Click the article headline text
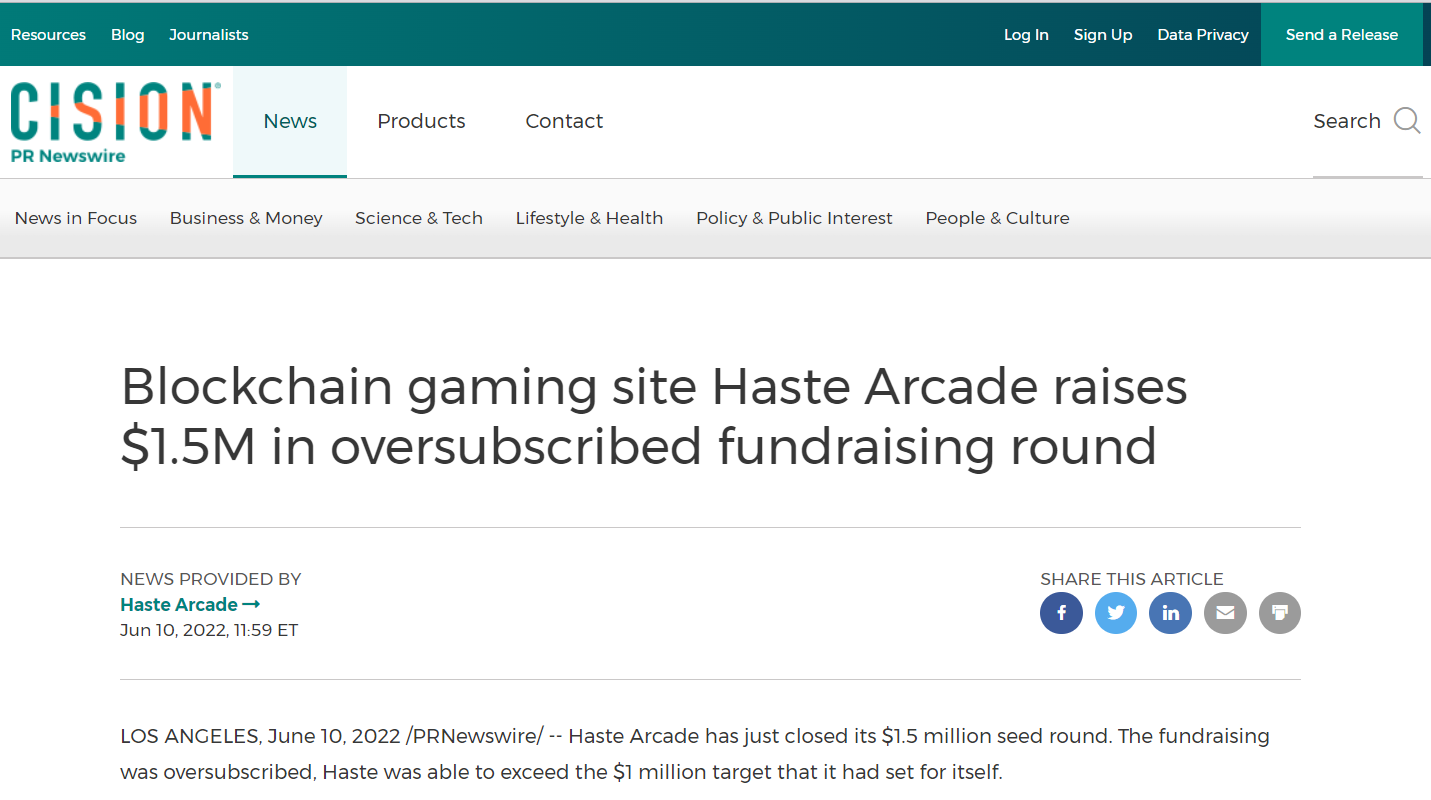This screenshot has height=800, width=1431. pos(654,416)
